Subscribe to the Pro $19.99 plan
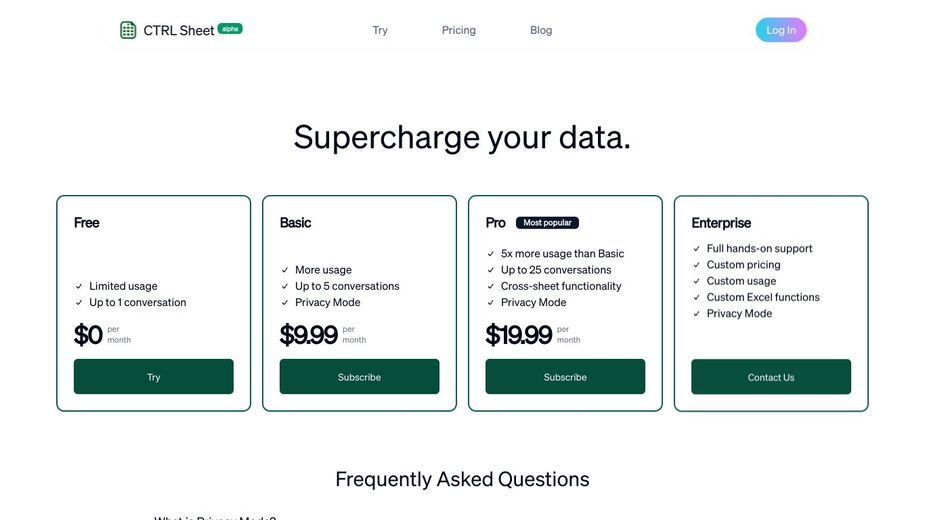Viewport: 925px width, 520px height. pyautogui.click(x=565, y=377)
